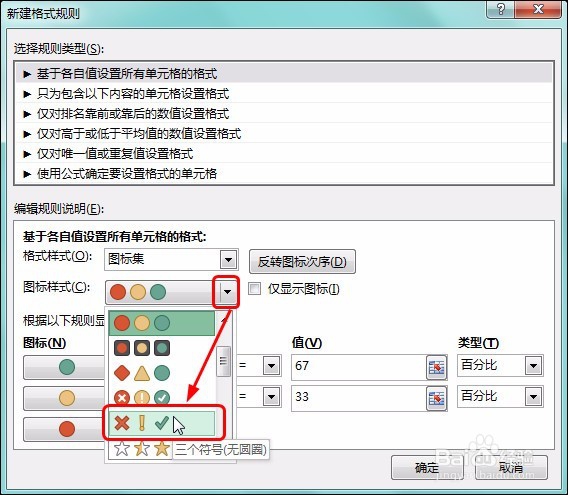Open the help question mark button

tap(500, 9)
